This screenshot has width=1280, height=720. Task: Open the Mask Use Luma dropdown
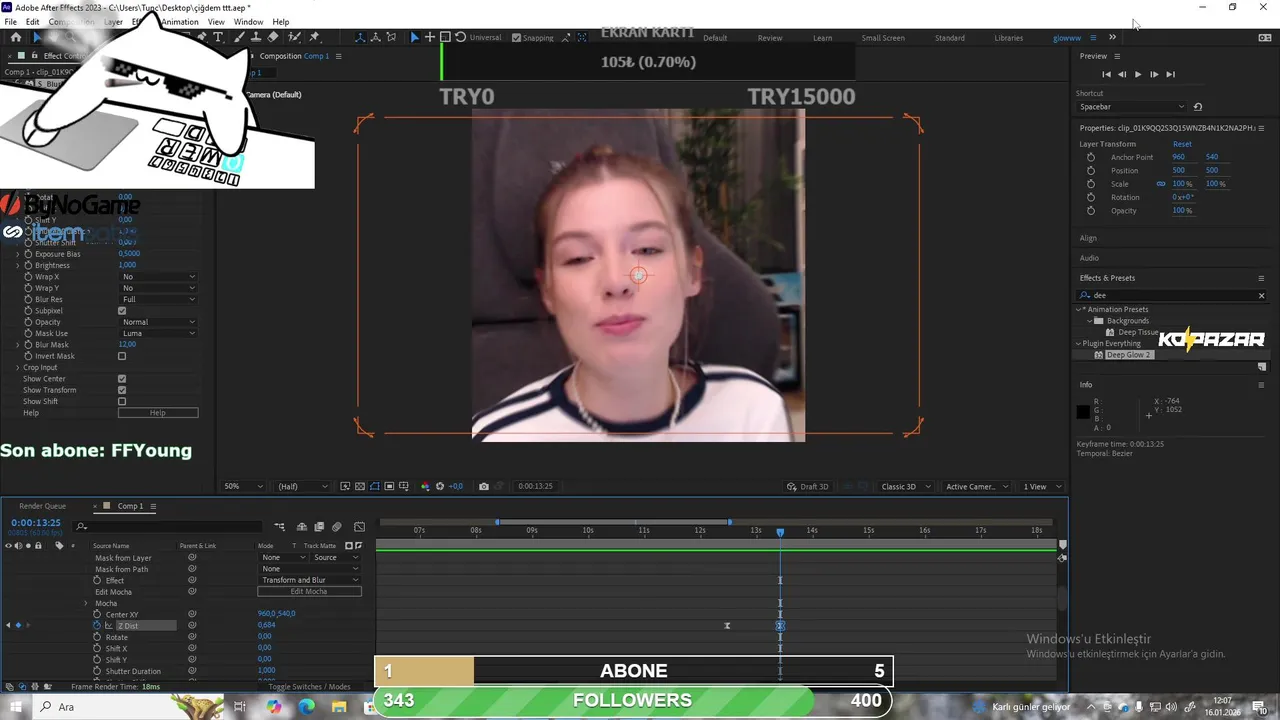158,333
